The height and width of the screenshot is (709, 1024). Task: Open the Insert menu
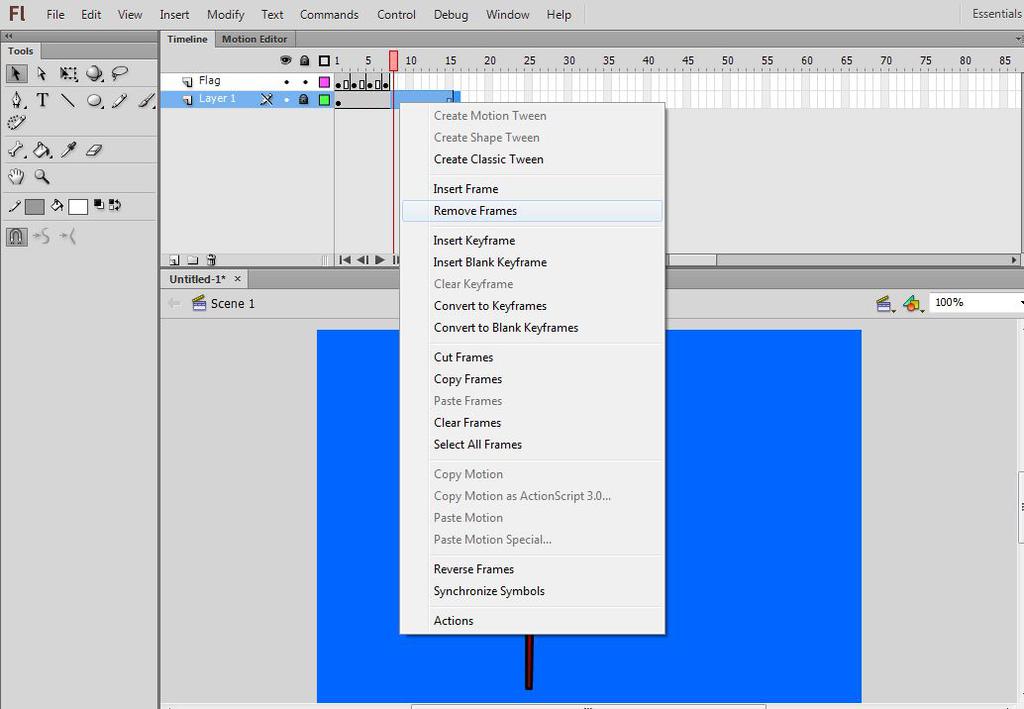[174, 14]
